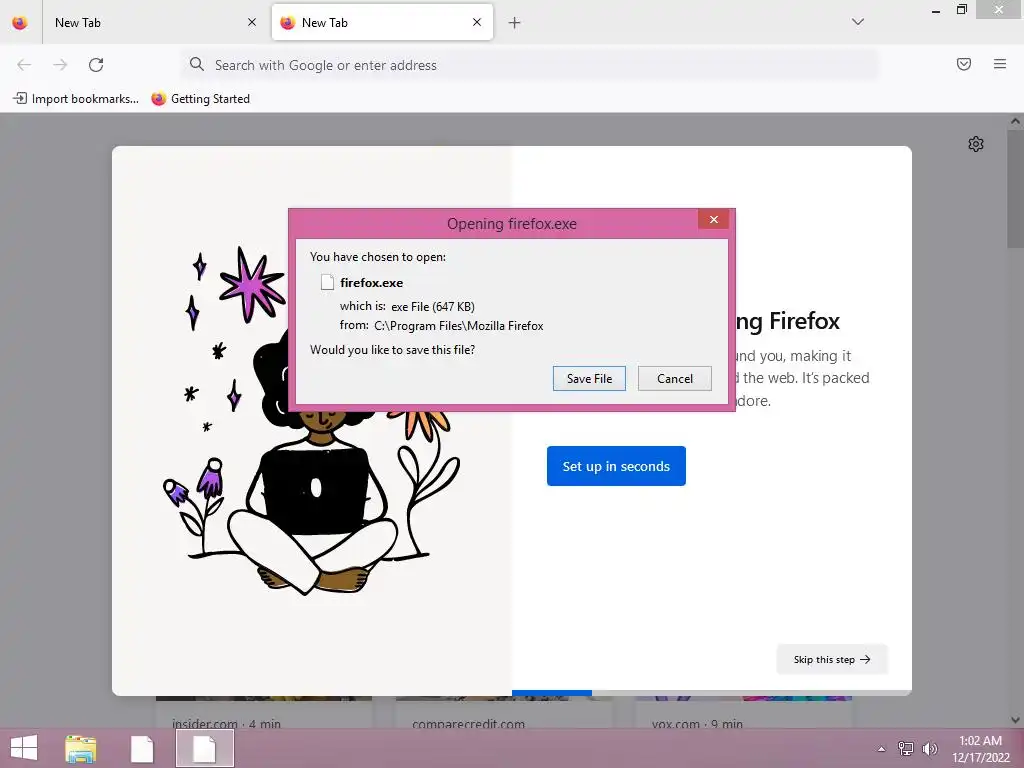Expand the list all tabs chevron
Image resolution: width=1024 pixels, height=768 pixels.
858,22
